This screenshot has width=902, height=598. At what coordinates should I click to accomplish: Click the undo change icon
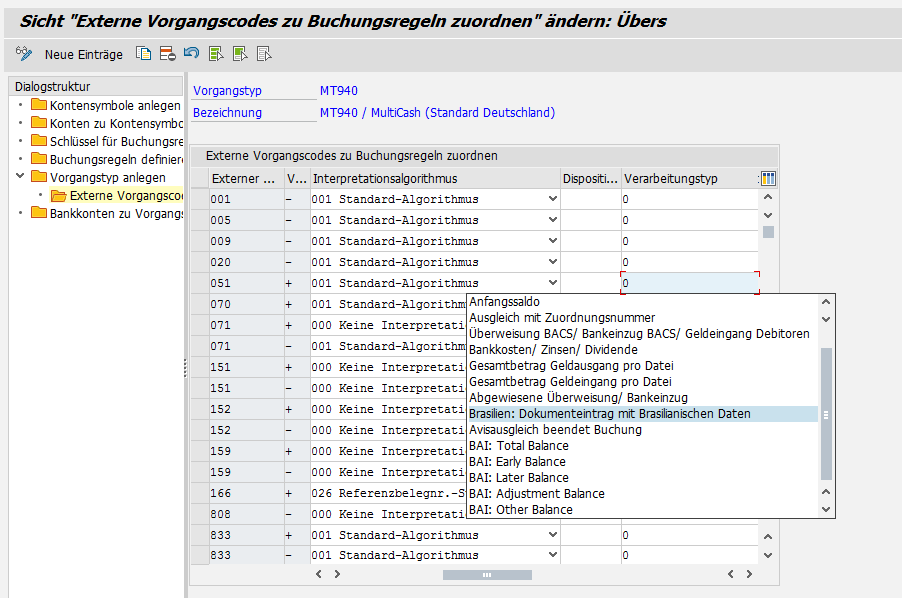tap(191, 54)
